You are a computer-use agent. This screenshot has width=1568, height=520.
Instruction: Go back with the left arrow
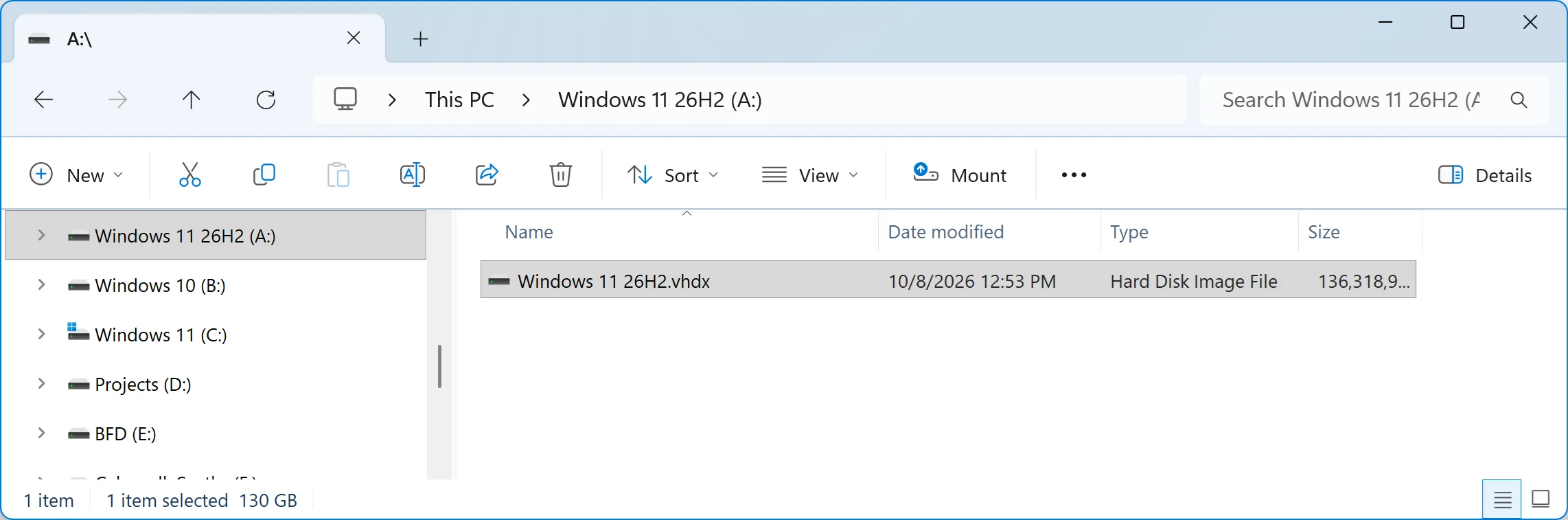click(44, 100)
